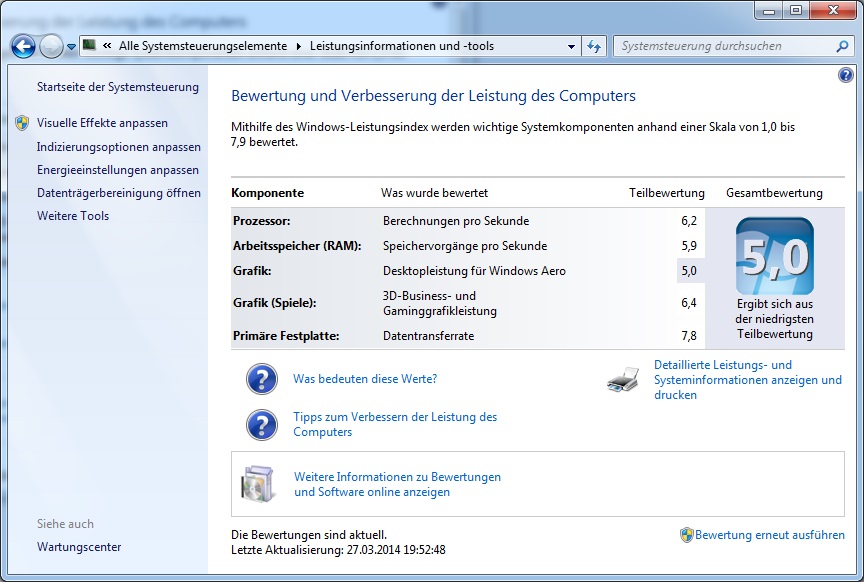Open Help via the blue question mark icon

(846, 75)
